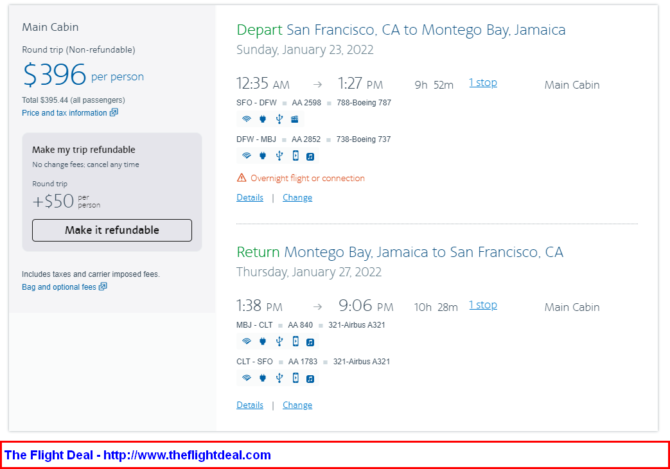Click USB icon for SFO - DFW segment
670x469 pixels.
[279, 119]
